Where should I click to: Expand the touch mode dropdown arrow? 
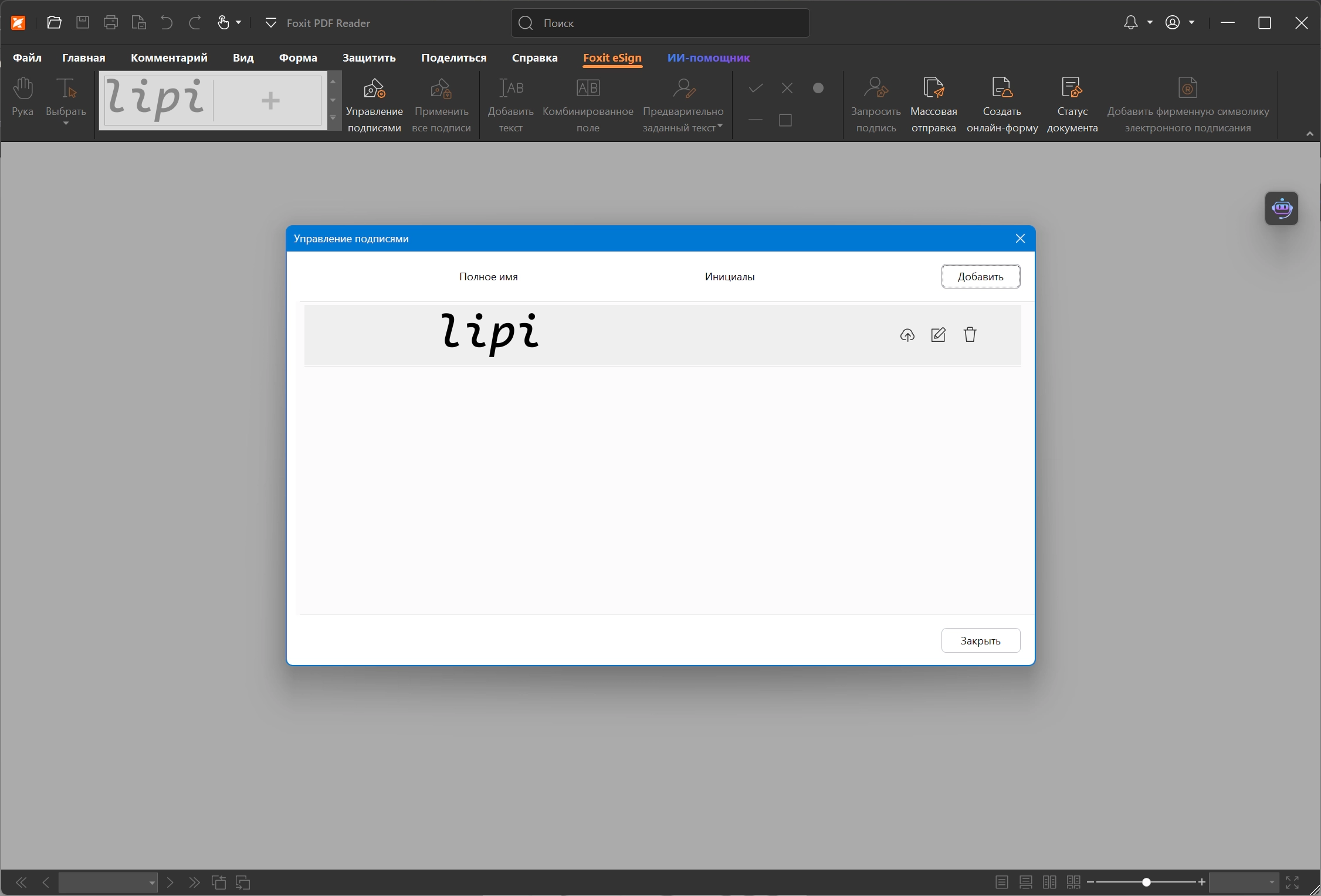click(239, 23)
